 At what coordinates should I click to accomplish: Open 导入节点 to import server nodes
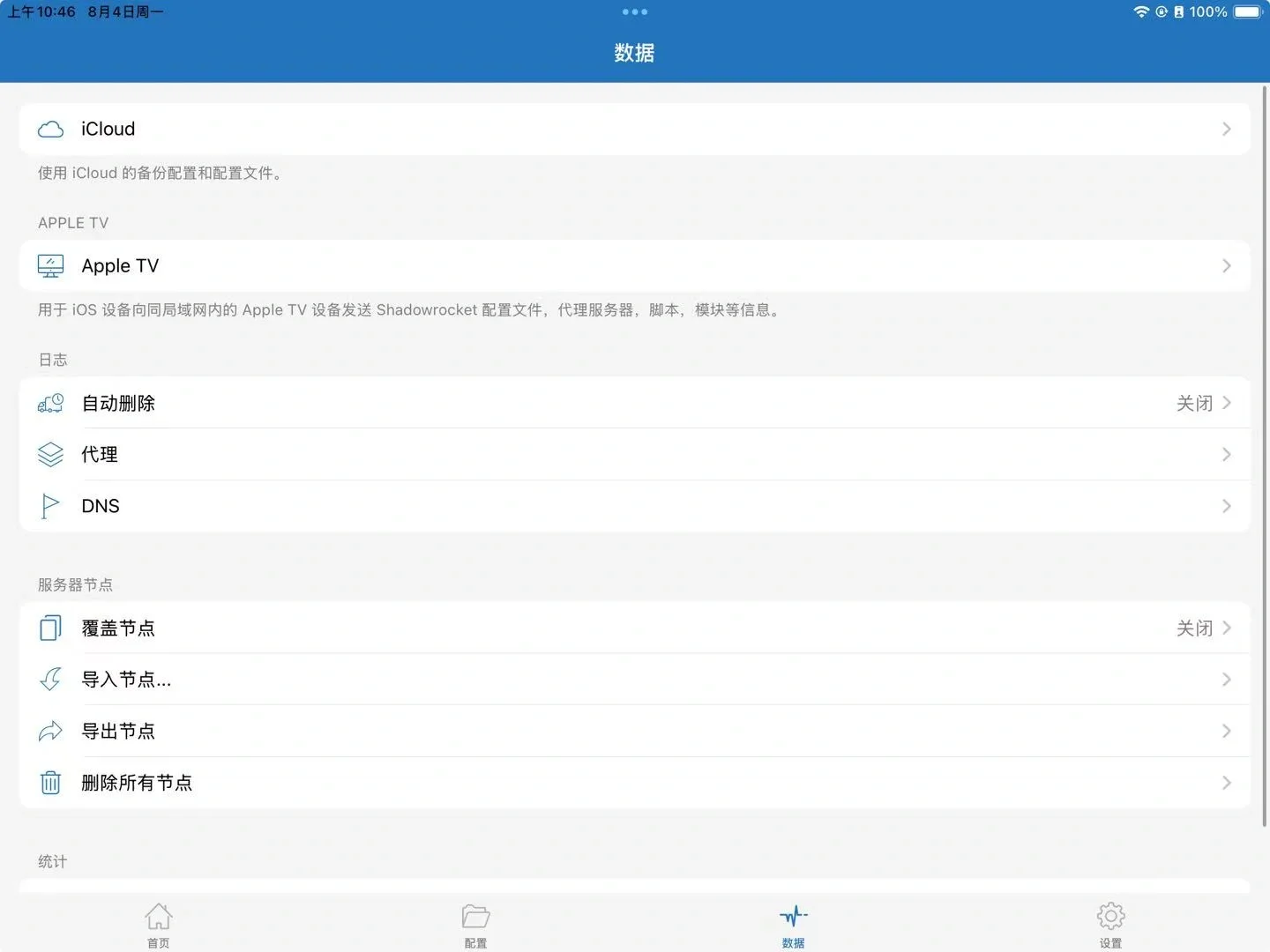coord(126,680)
